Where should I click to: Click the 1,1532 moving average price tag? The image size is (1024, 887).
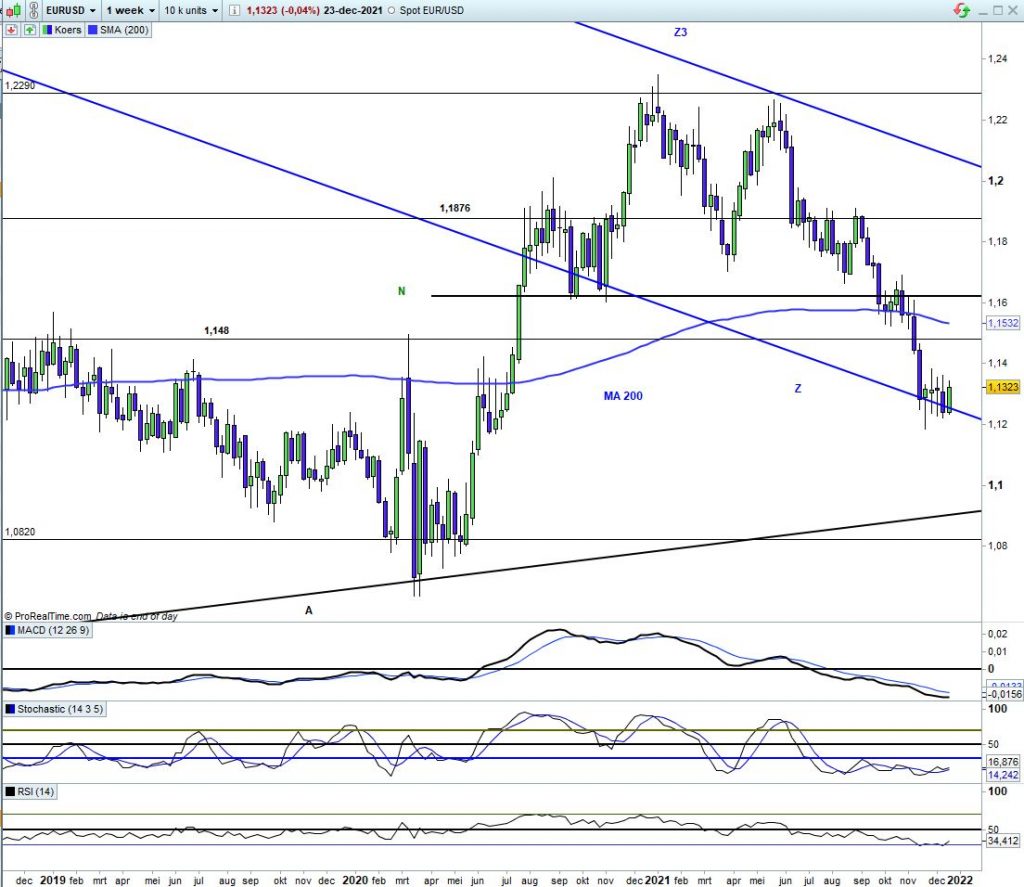point(1003,324)
